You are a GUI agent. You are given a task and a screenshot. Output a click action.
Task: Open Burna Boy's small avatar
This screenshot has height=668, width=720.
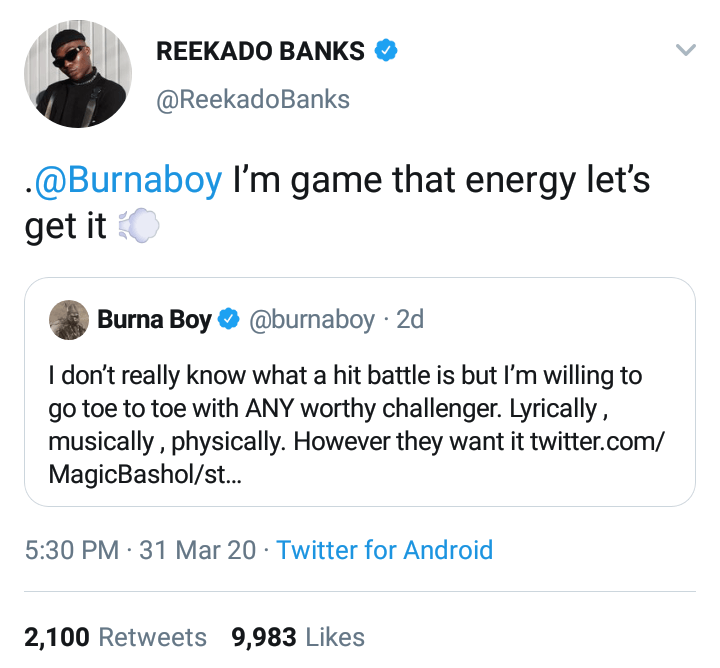click(69, 320)
